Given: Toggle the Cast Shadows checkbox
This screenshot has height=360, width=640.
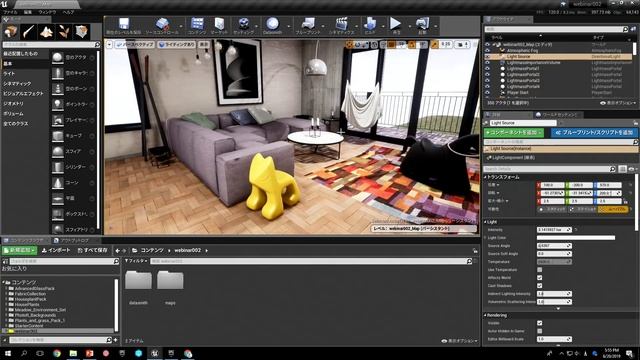Looking at the screenshot, I should click(540, 286).
